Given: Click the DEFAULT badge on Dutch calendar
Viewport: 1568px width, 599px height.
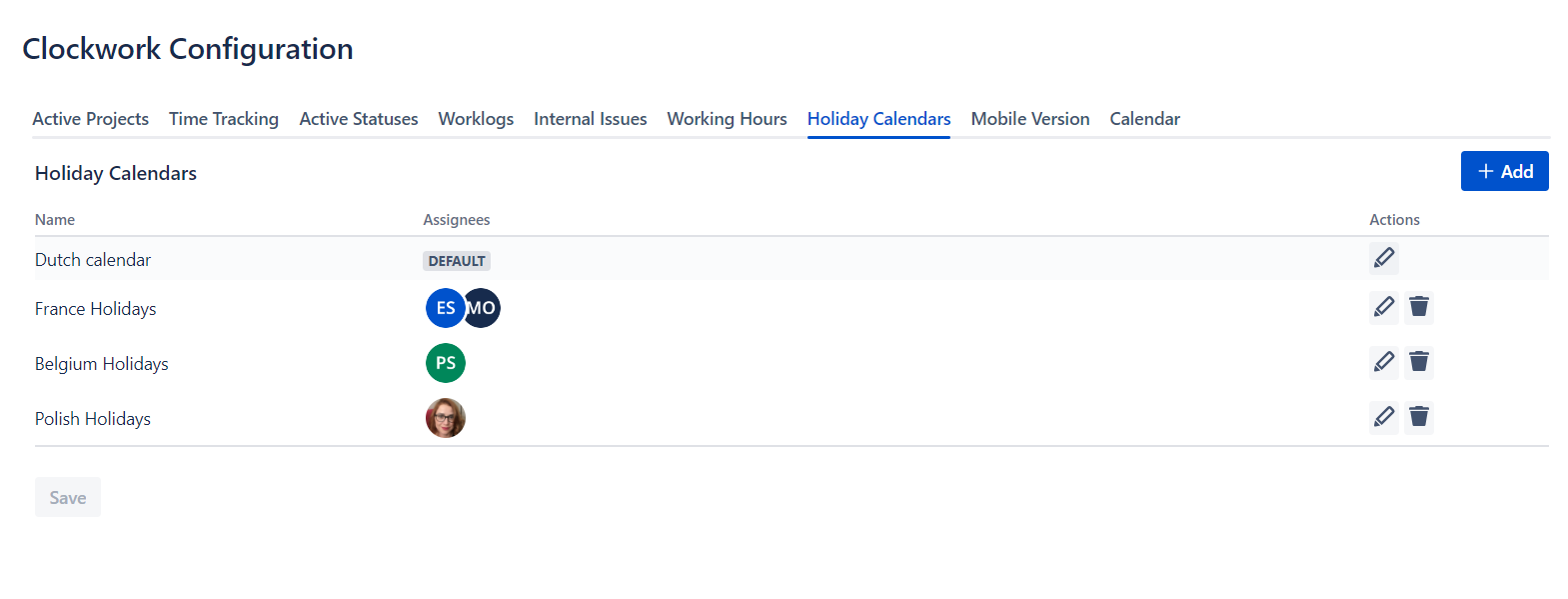Looking at the screenshot, I should 456,260.
